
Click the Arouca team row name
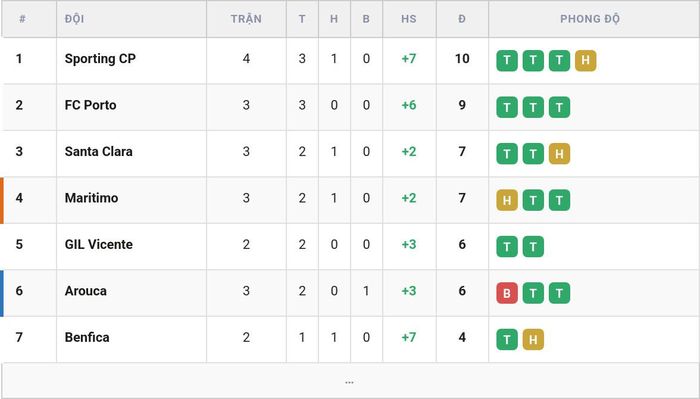click(85, 291)
